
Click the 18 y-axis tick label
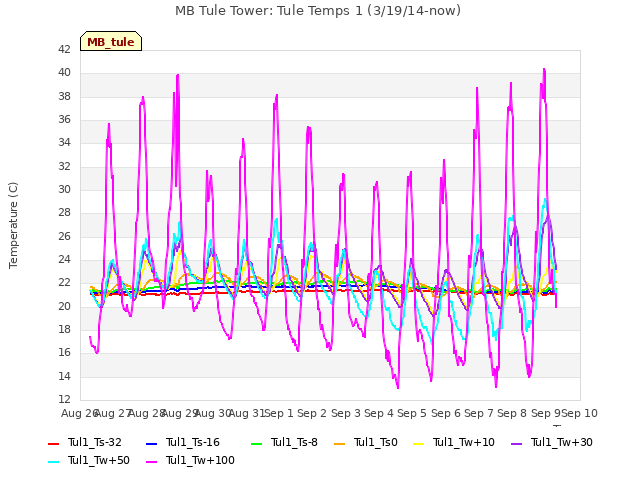pos(64,329)
